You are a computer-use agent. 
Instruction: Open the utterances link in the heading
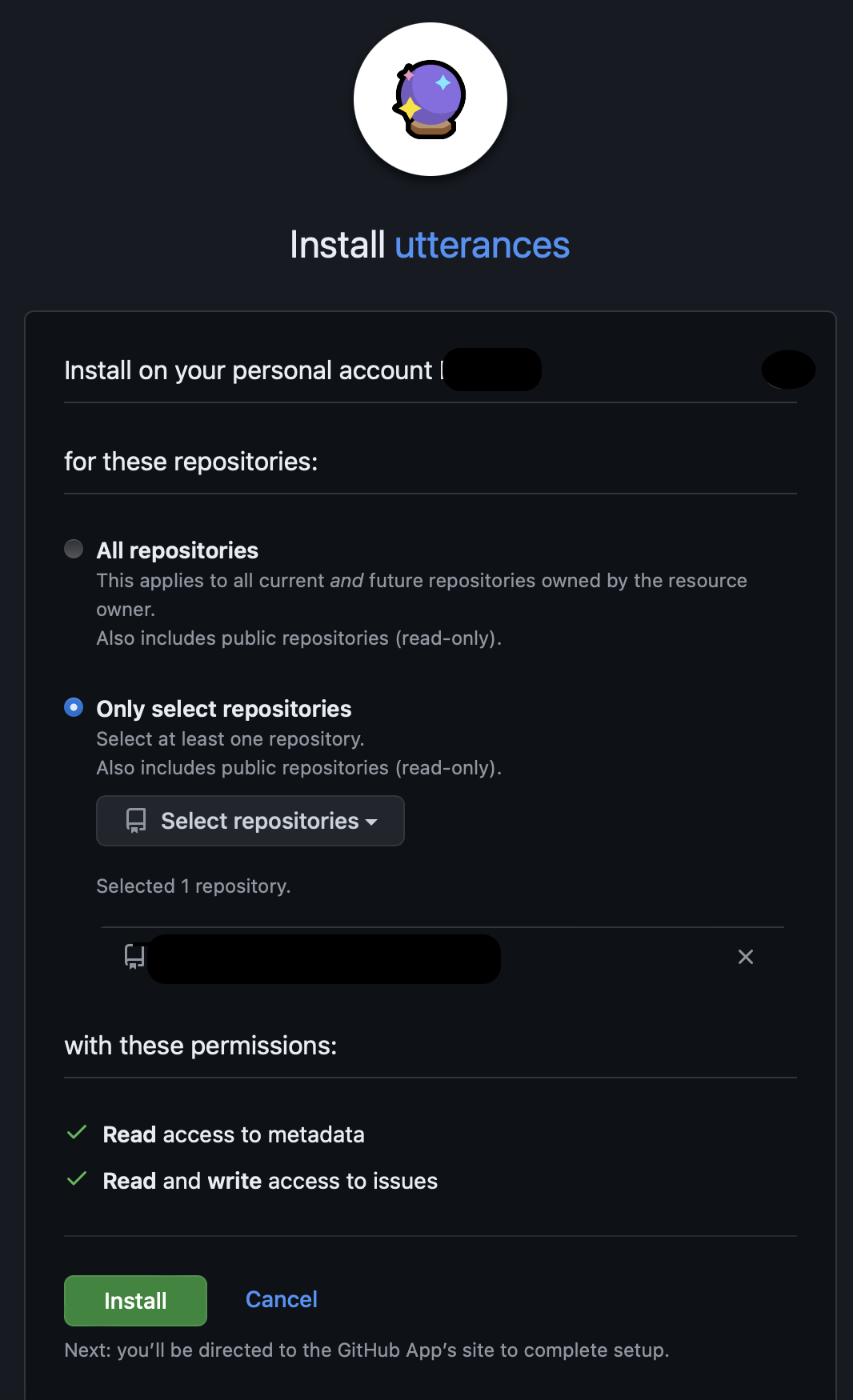482,245
